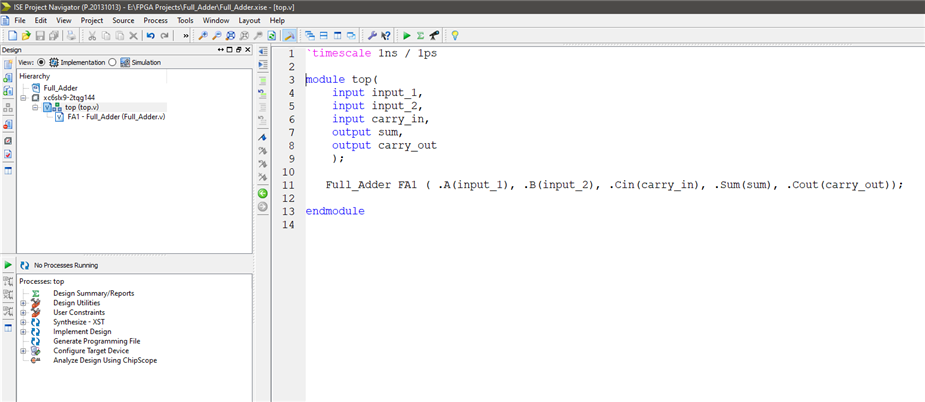Collapse the xc6slx9-2tqg144 device node
The height and width of the screenshot is (402, 925).
(24, 97)
